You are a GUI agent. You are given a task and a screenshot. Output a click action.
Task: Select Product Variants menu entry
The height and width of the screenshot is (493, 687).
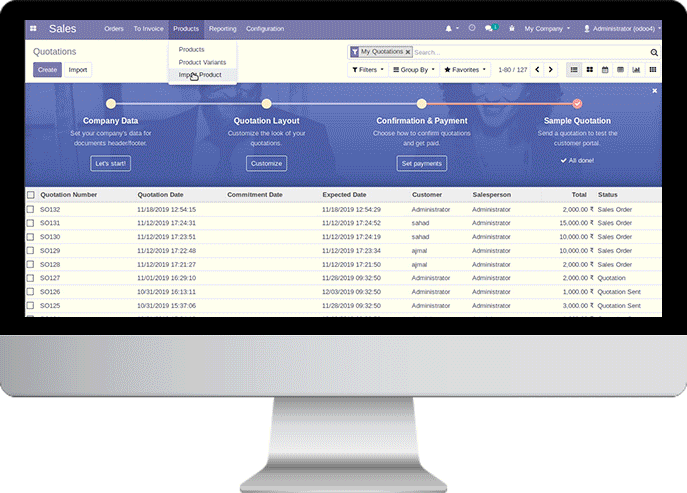(202, 62)
